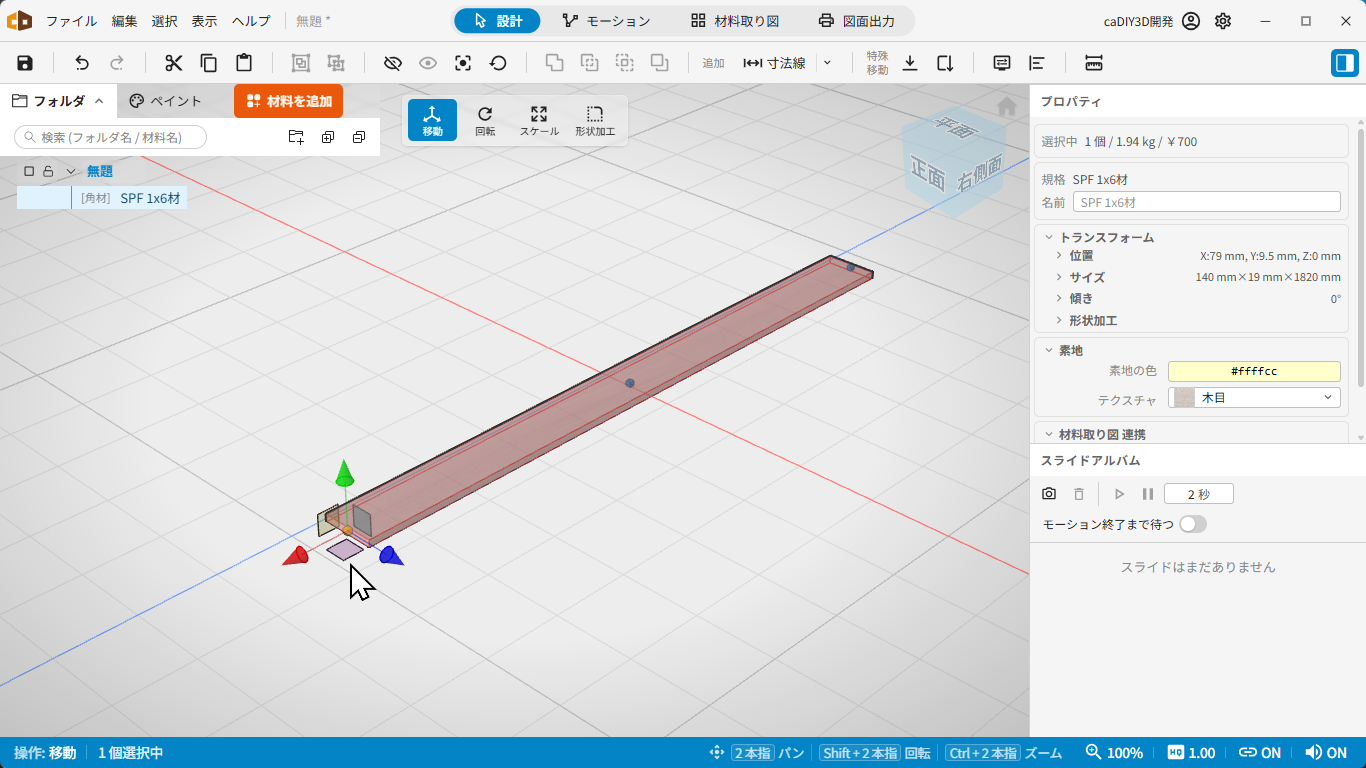Select the Scale (スケール) tool
Viewport: 1366px width, 768px height.
(539, 120)
